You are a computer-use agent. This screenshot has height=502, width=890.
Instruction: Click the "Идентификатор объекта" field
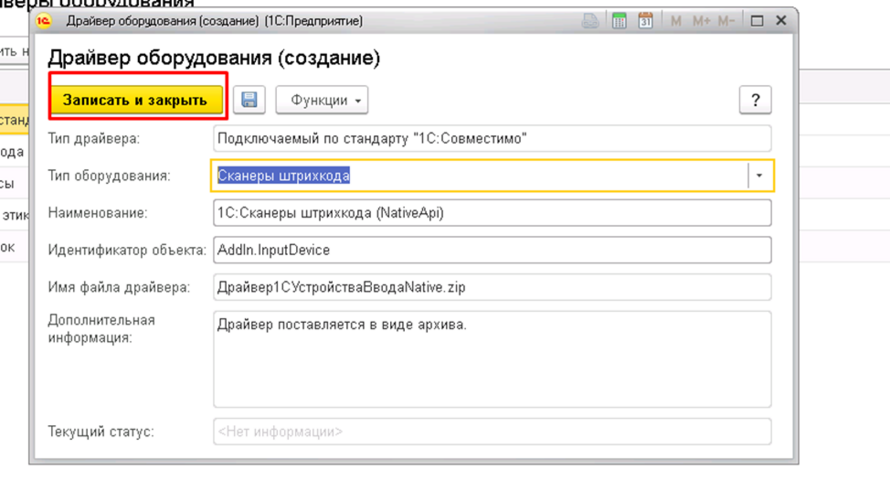pyautogui.click(x=492, y=250)
